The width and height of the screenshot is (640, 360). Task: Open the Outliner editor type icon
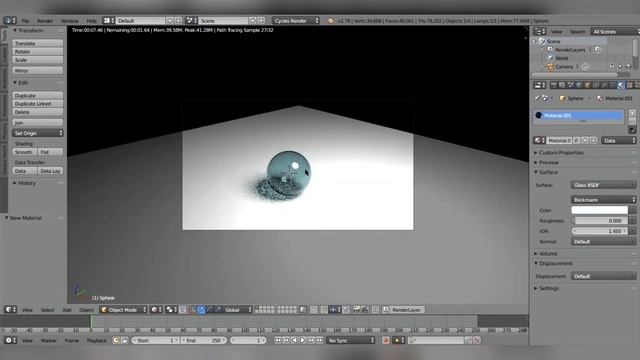pos(540,31)
